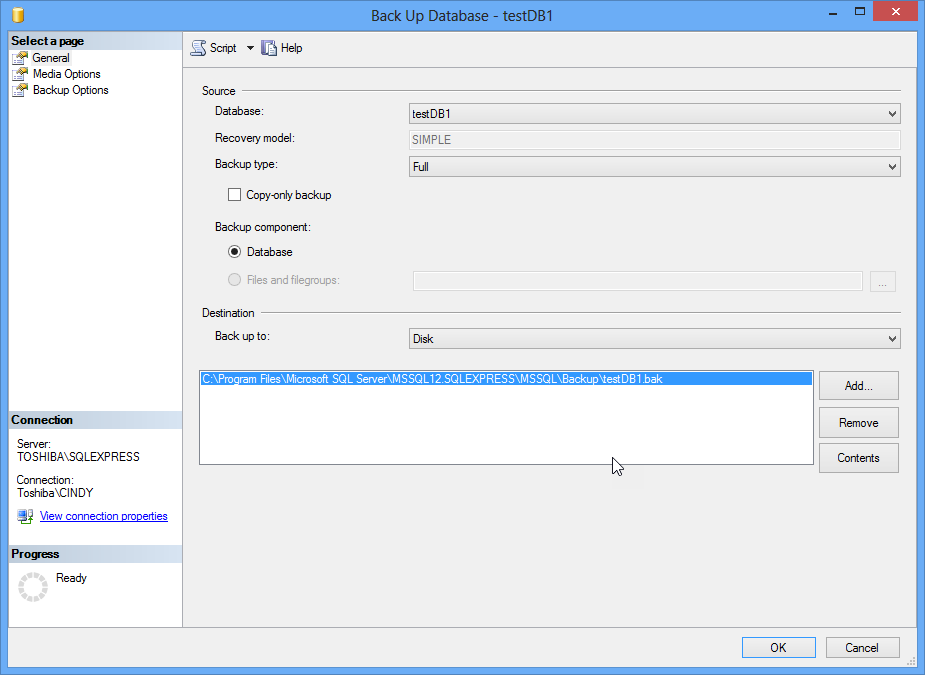The width and height of the screenshot is (925, 675).
Task: Switch to Backup Options page
Action: (x=71, y=90)
